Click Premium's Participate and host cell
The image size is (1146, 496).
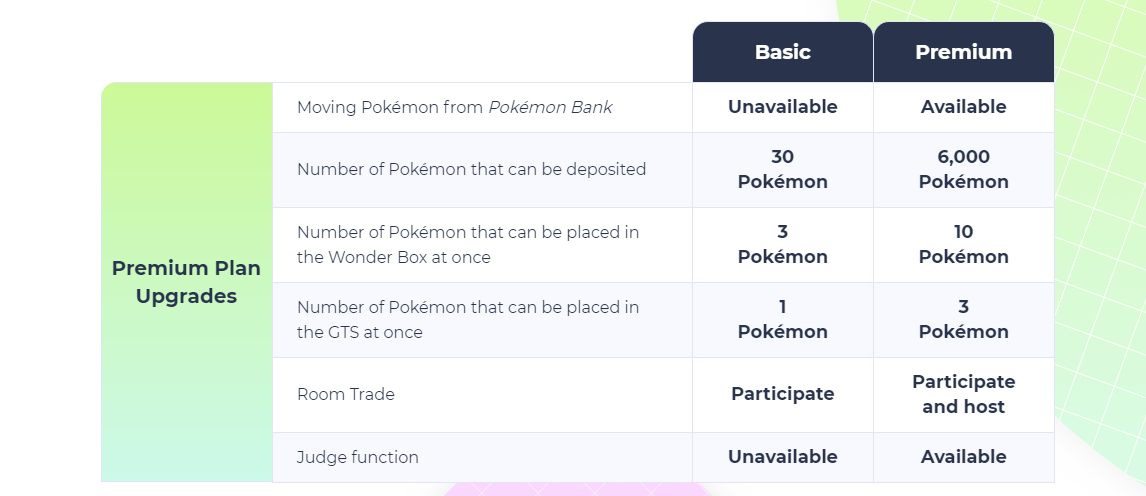[964, 394]
